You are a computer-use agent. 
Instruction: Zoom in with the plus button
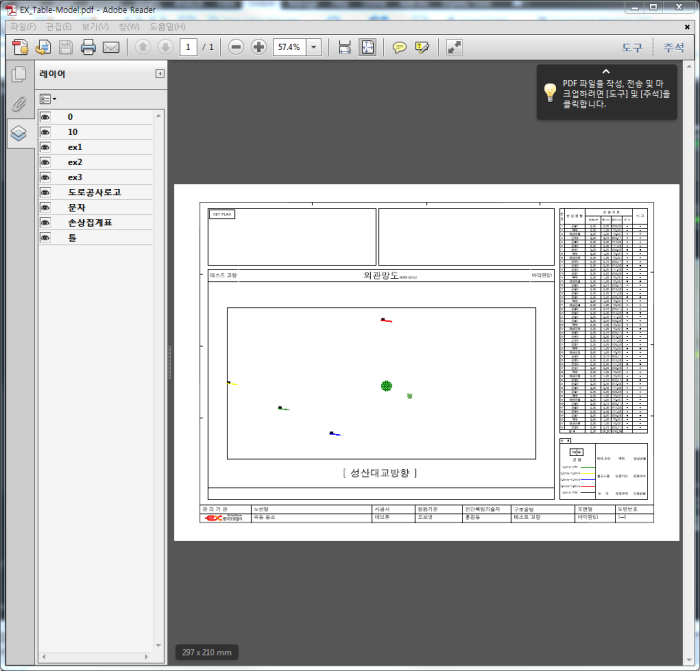coord(259,47)
